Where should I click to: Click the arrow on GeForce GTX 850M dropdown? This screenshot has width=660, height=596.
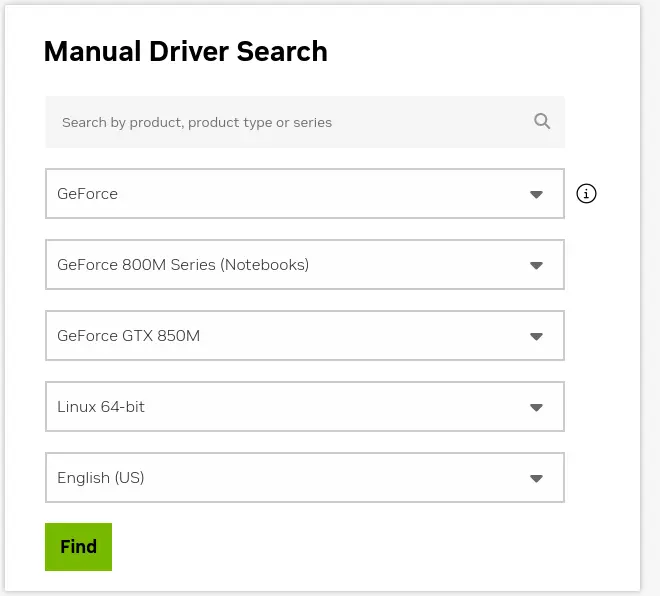coord(536,336)
